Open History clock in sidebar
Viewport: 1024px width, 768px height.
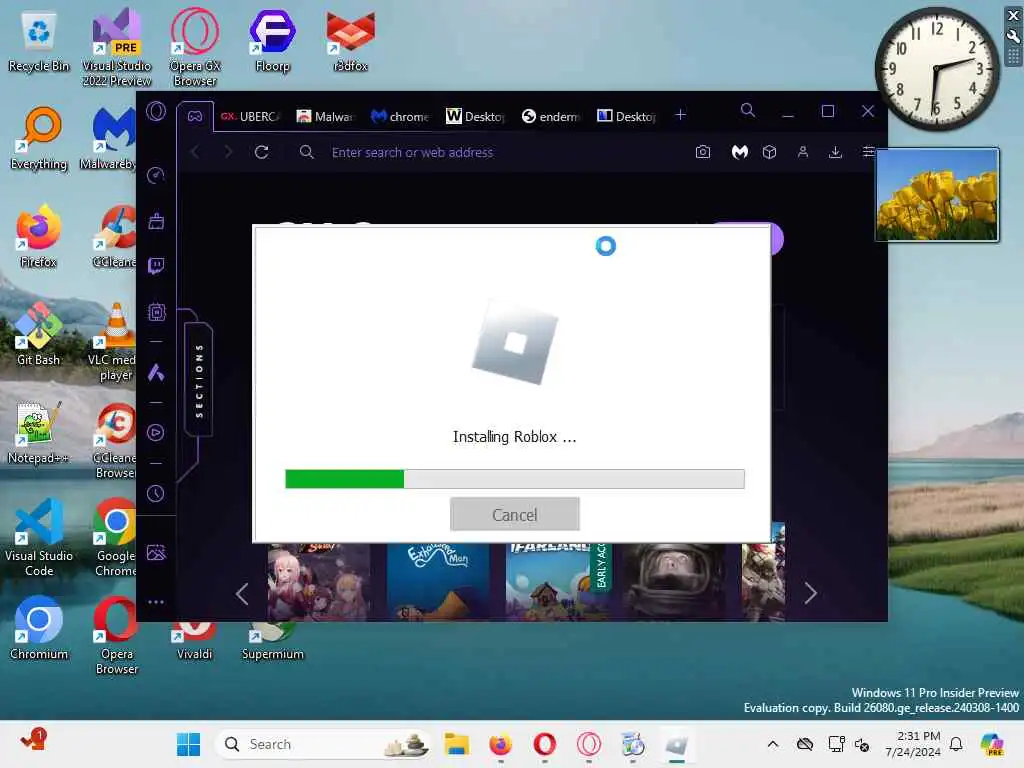pyautogui.click(x=155, y=494)
